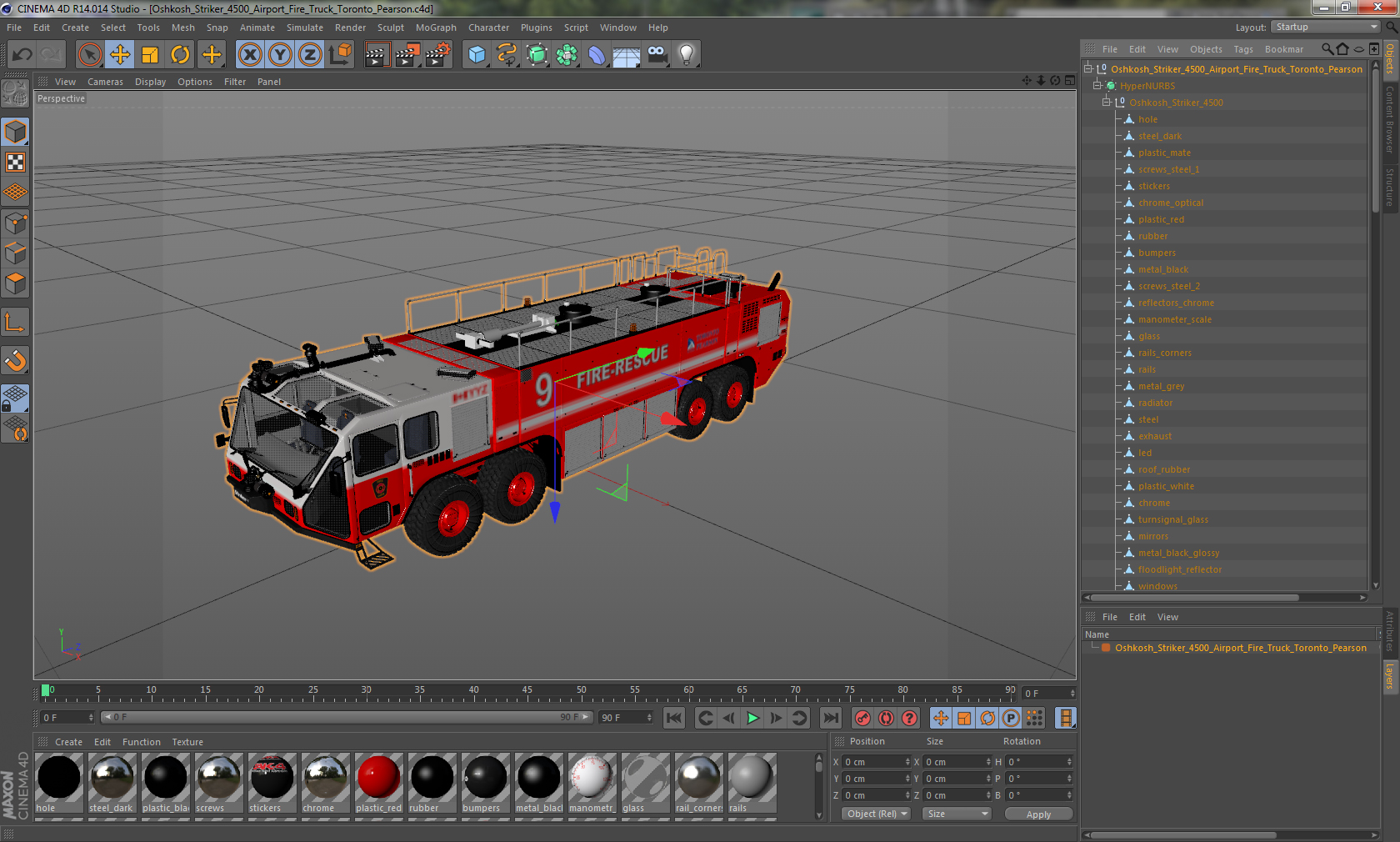Image resolution: width=1400 pixels, height=842 pixels.
Task: Open the Simulate menu
Action: (x=305, y=28)
